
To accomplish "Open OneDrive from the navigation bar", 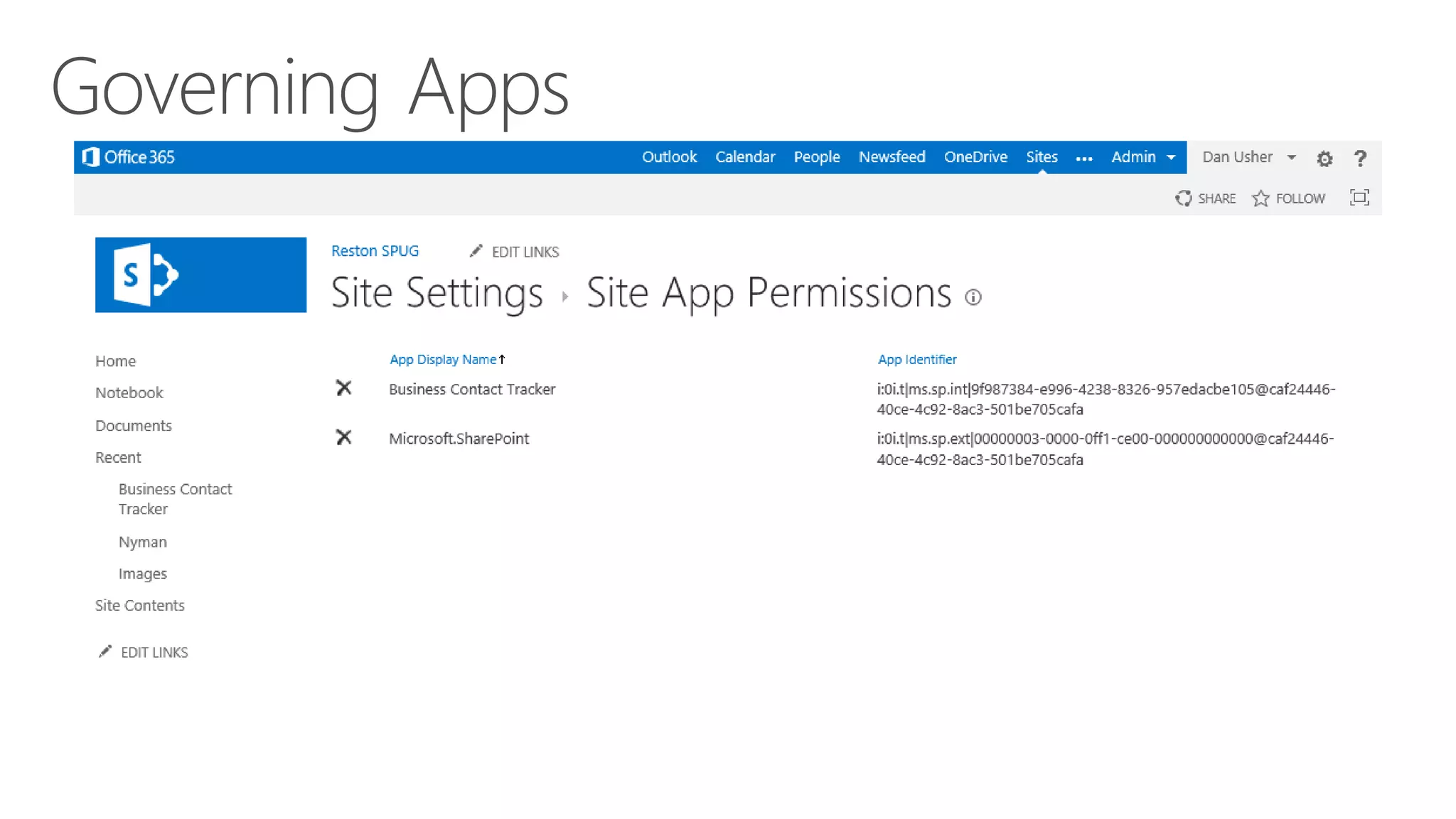I will coord(975,157).
